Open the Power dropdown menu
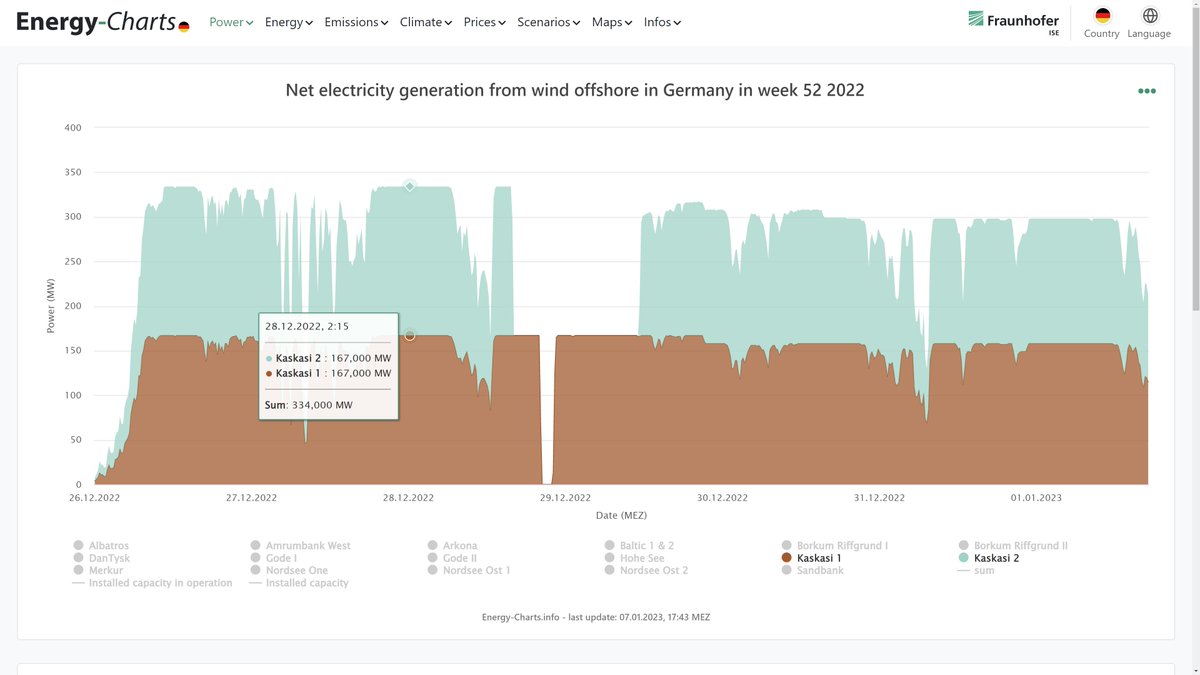This screenshot has width=1200, height=675. click(230, 20)
